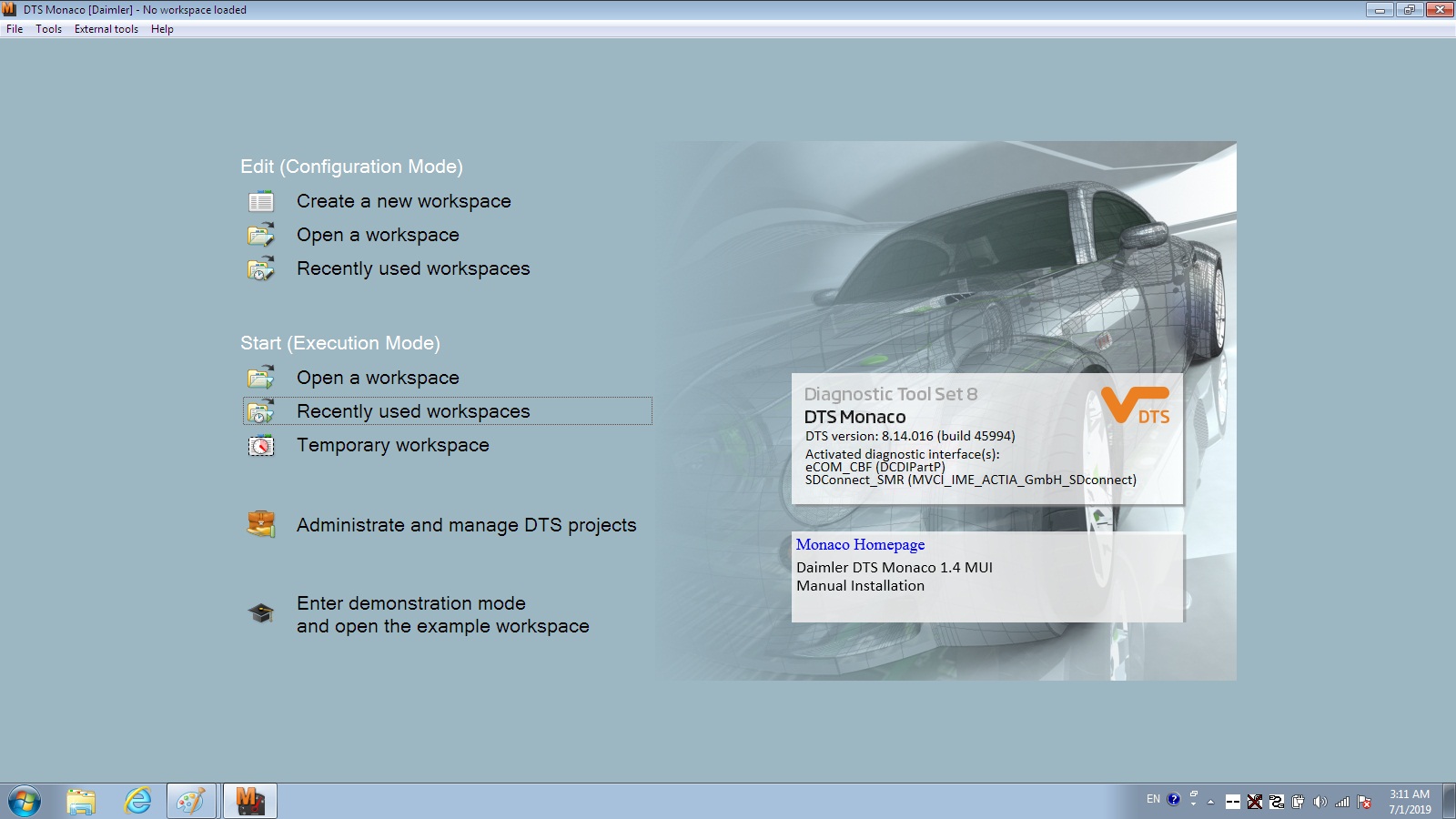Launch Internet Explorer from the taskbar

(138, 802)
